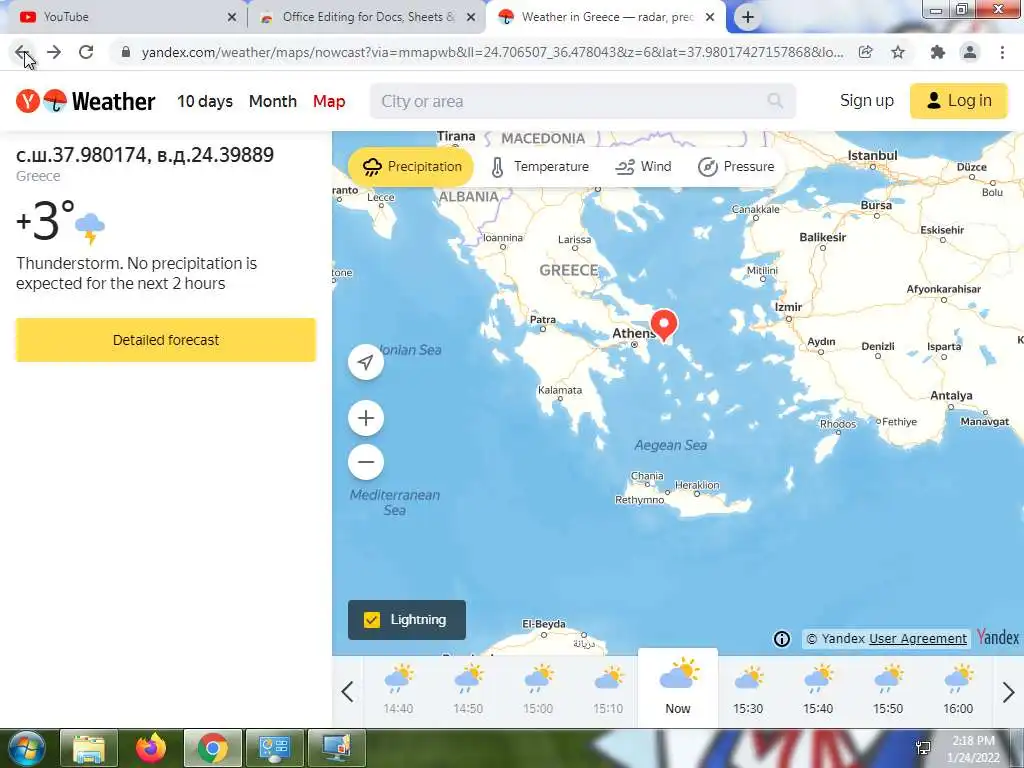This screenshot has width=1024, height=768.
Task: Click the Heraklion label on the map
Action: [x=697, y=485]
